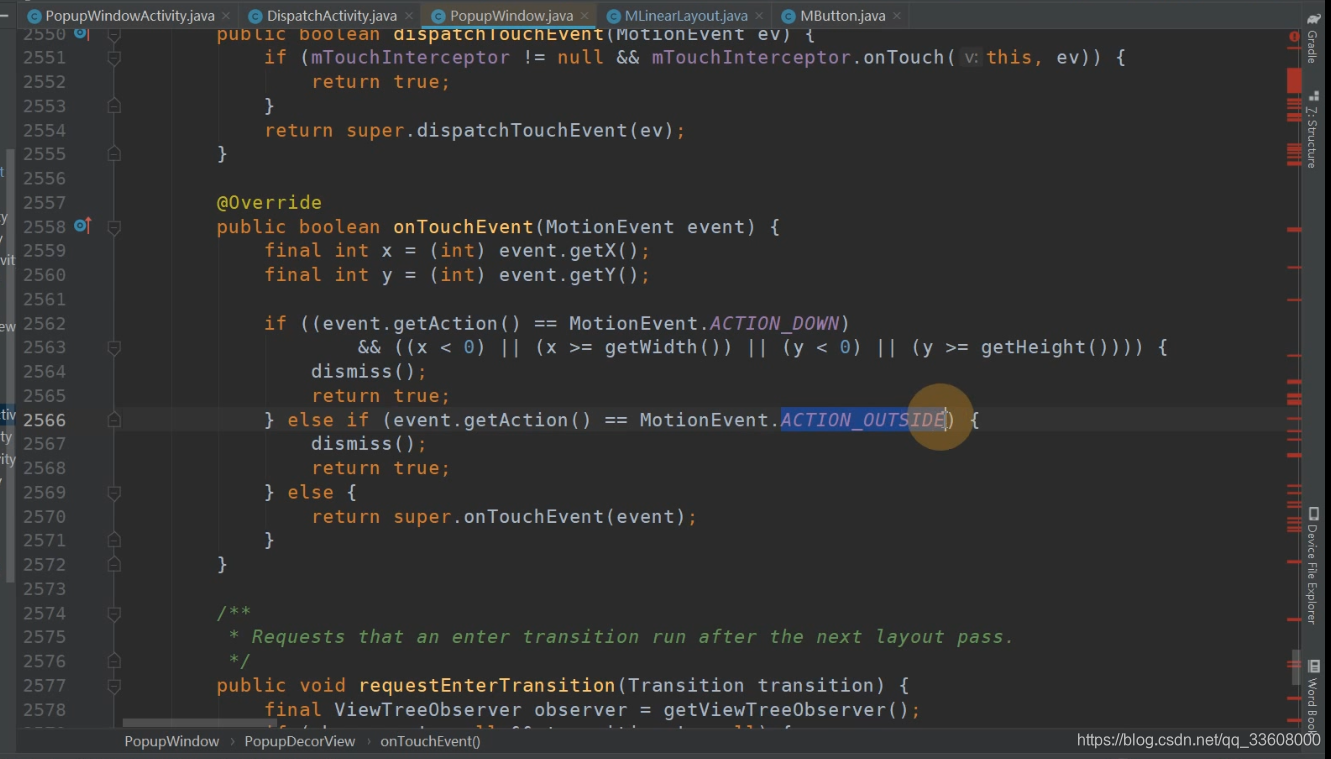
Task: Click fold end marker at line 2572
Action: click(x=114, y=565)
